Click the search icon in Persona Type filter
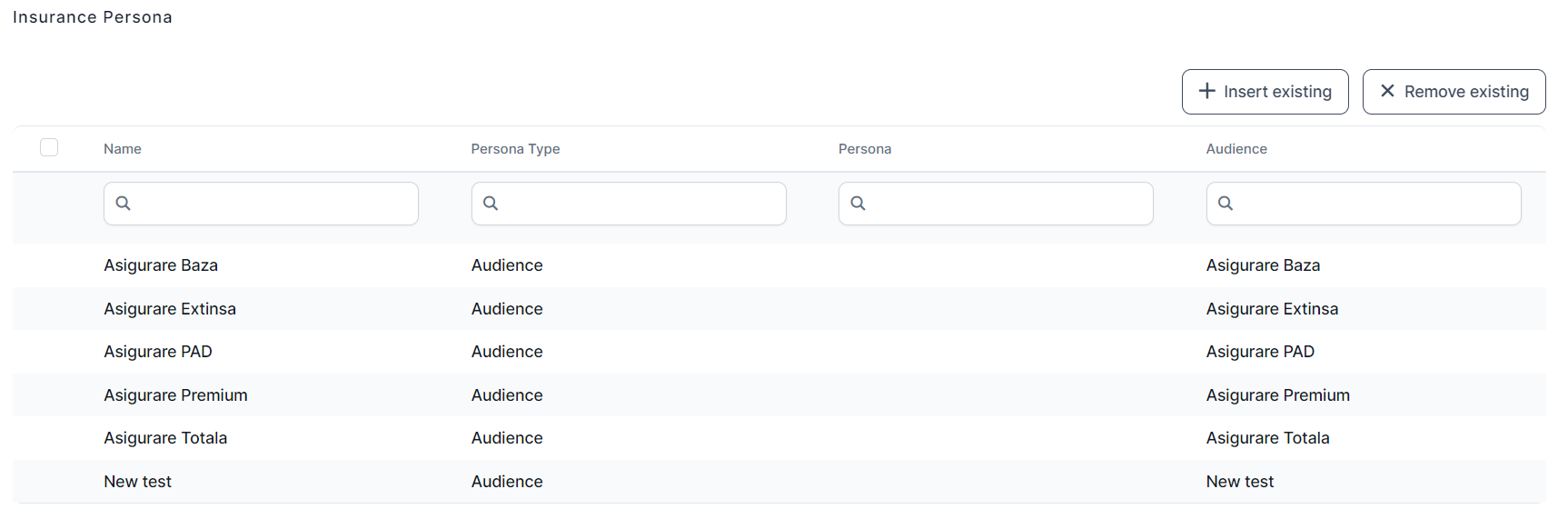Image resolution: width=1568 pixels, height=519 pixels. coord(491,204)
